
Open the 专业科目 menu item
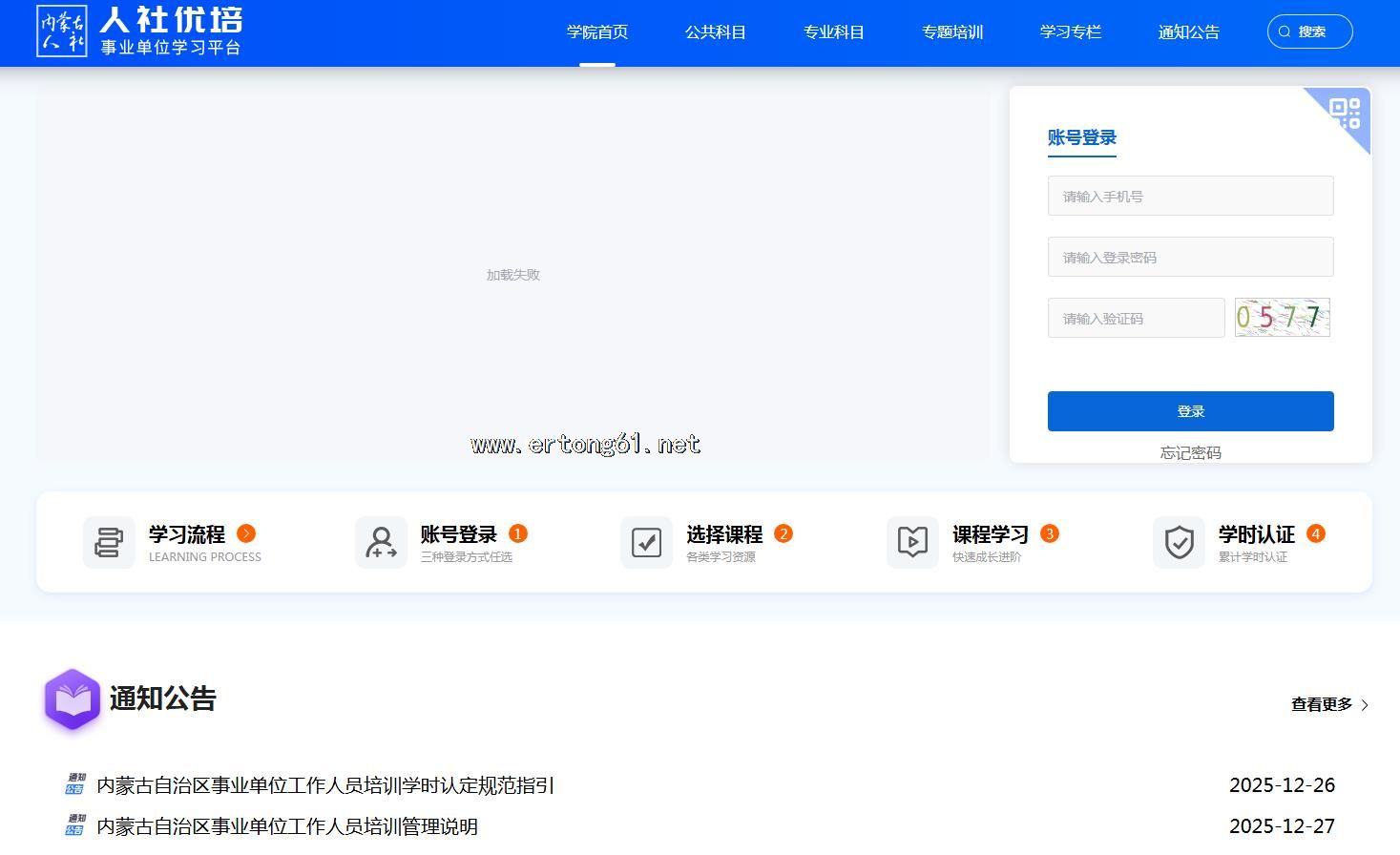[x=833, y=32]
